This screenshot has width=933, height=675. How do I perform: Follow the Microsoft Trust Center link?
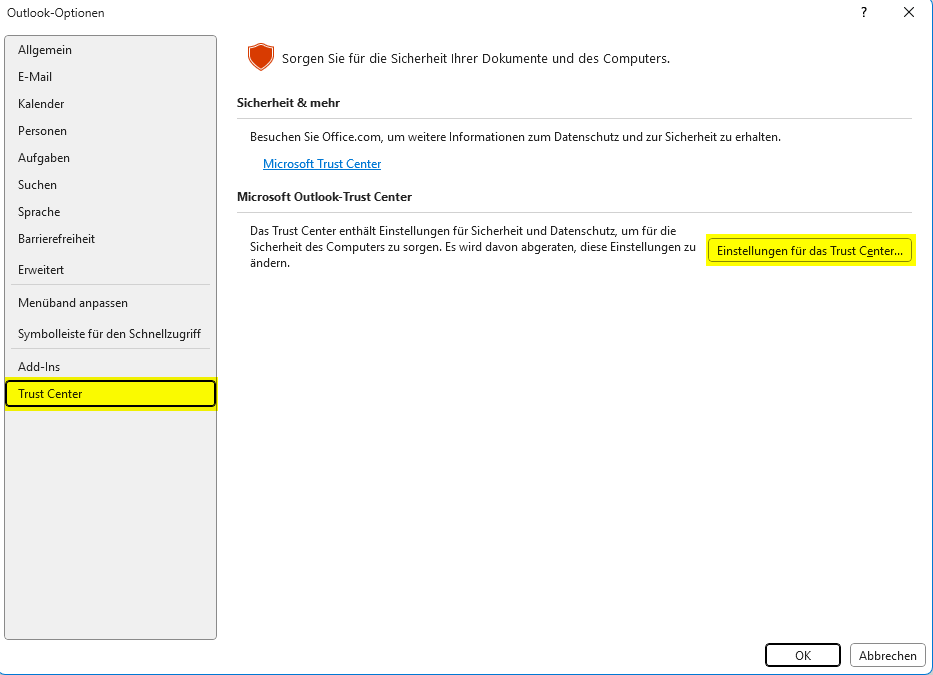(322, 164)
